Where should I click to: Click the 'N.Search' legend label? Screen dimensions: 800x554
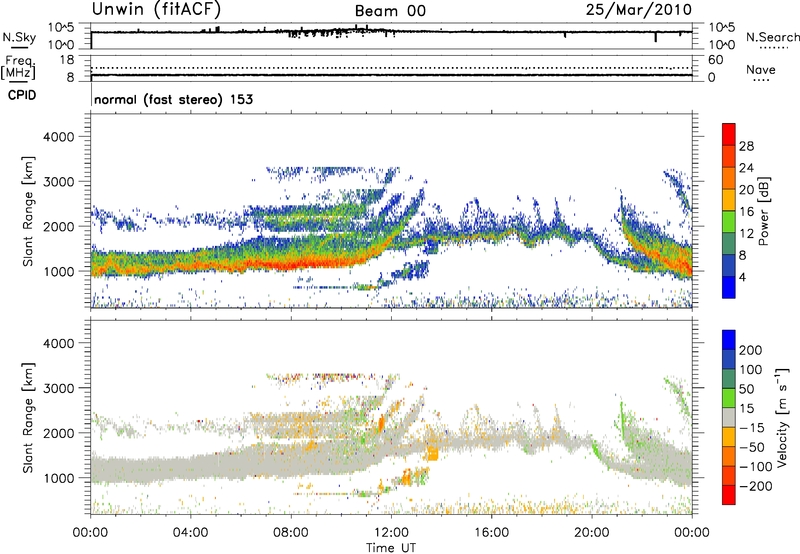(772, 37)
